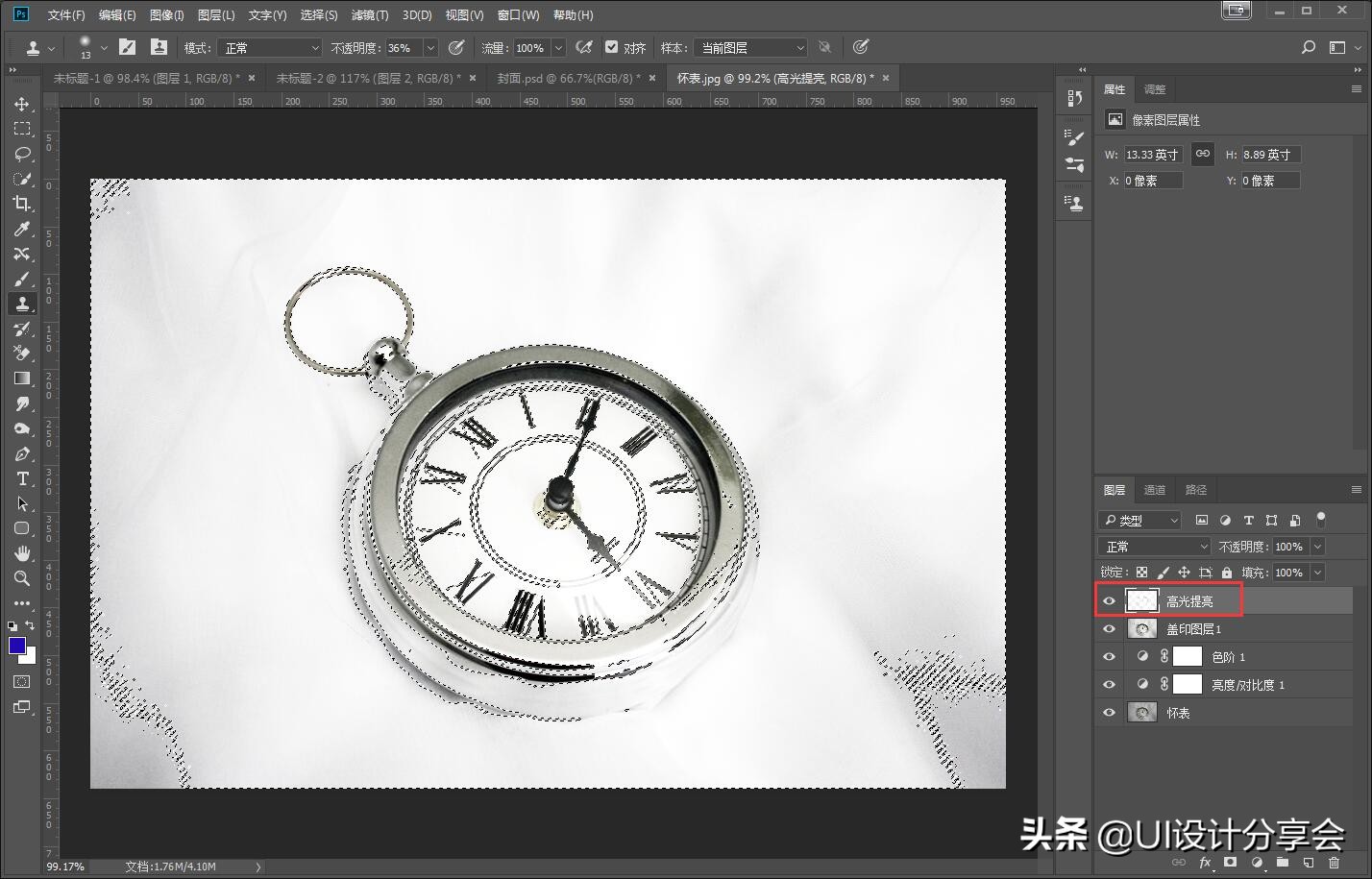Hide the 高光提亮 layer
Viewport: 1372px width, 879px height.
pyautogui.click(x=1109, y=601)
